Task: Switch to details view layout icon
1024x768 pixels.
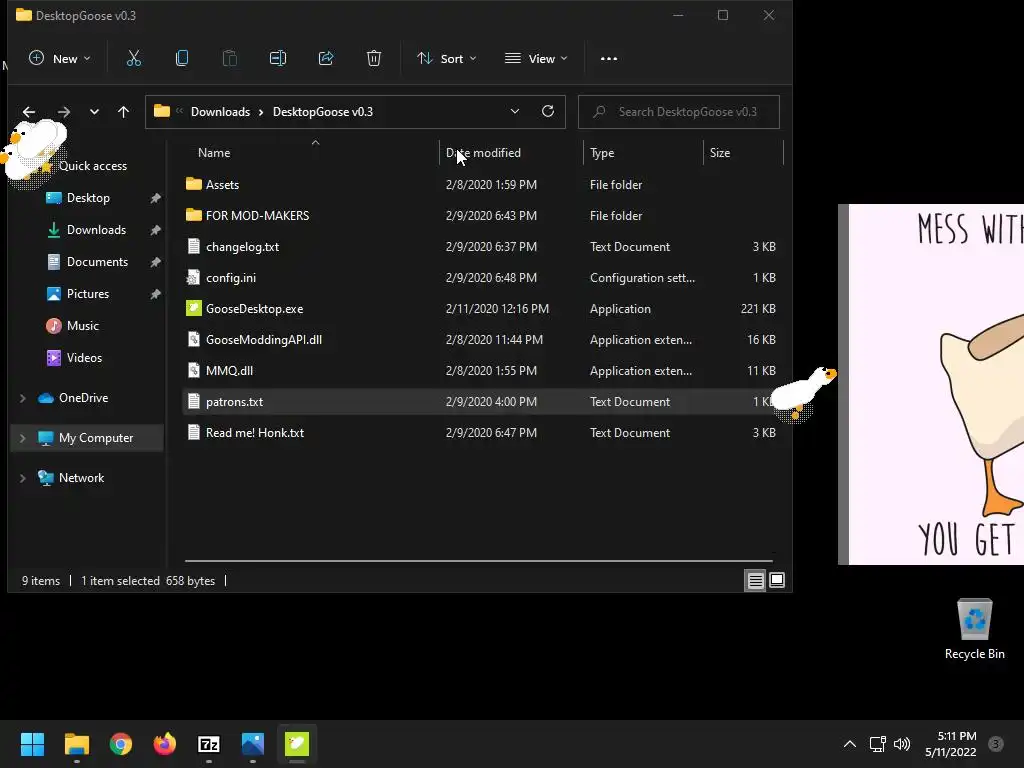Action: (755, 581)
